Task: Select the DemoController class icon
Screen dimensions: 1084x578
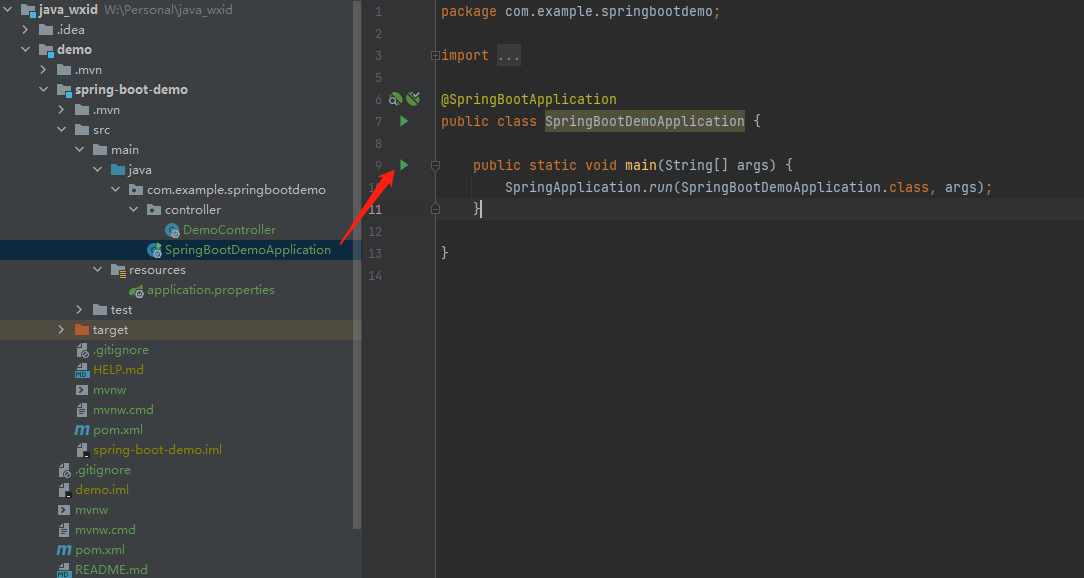Action: click(x=172, y=230)
